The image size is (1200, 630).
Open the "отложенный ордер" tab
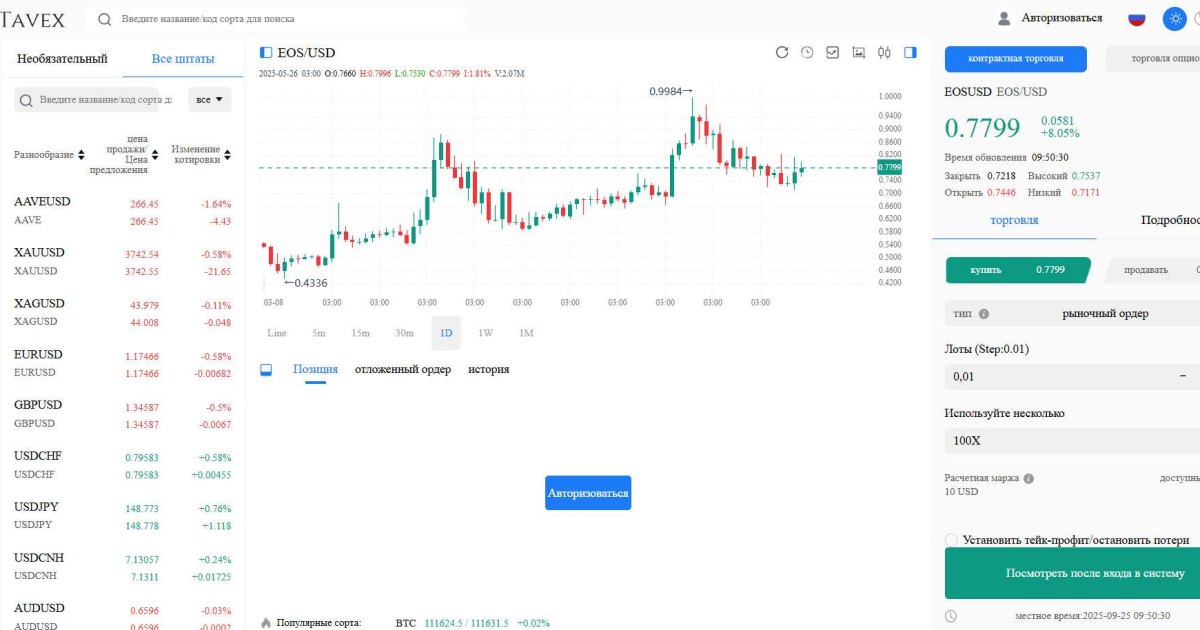coord(403,369)
